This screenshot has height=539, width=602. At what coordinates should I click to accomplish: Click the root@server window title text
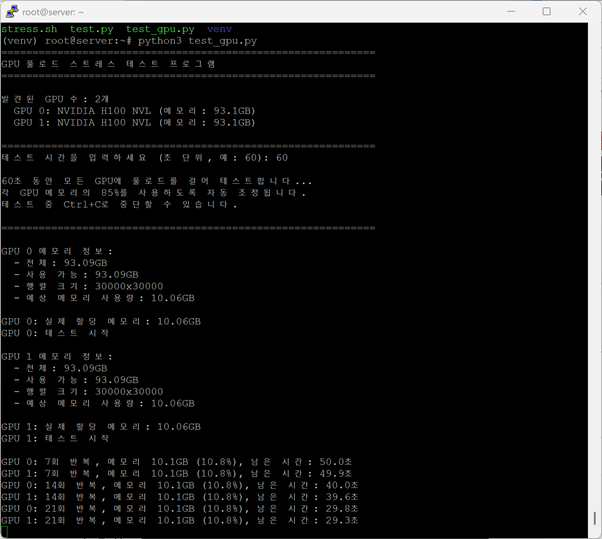(x=54, y=11)
